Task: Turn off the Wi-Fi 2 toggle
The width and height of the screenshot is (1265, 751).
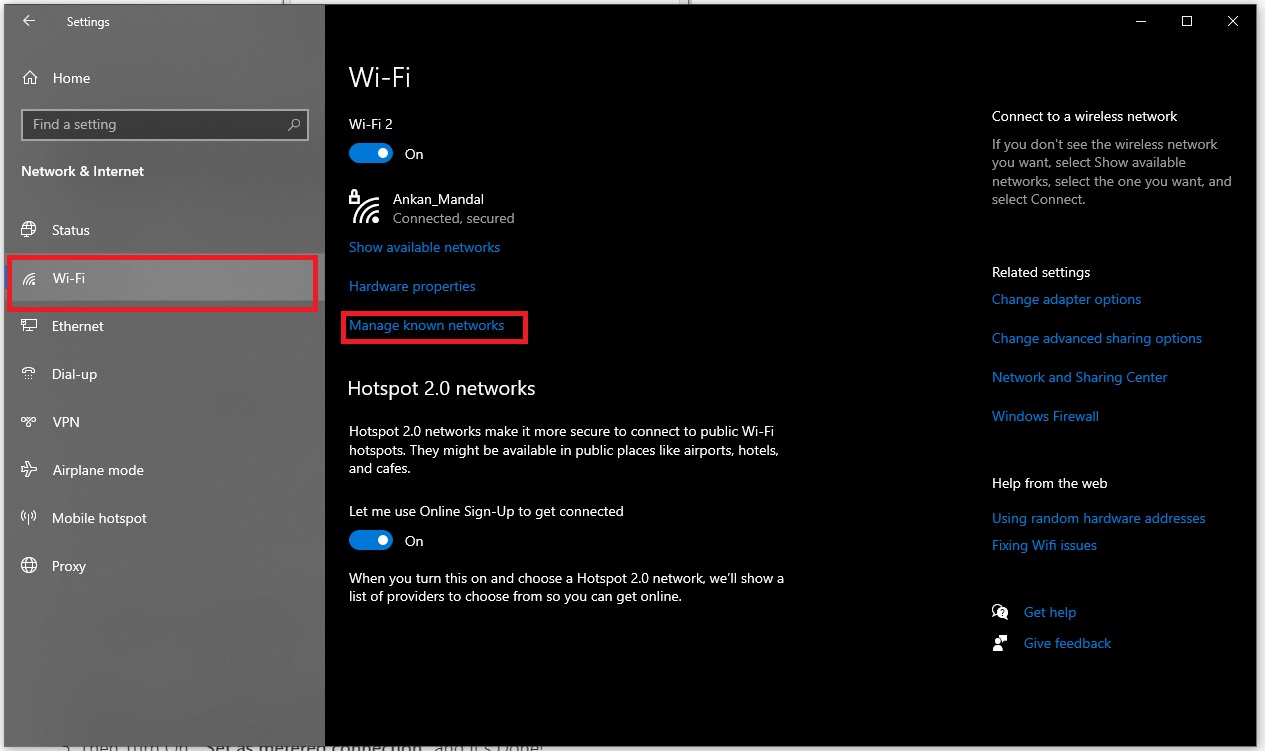Action: pyautogui.click(x=370, y=152)
